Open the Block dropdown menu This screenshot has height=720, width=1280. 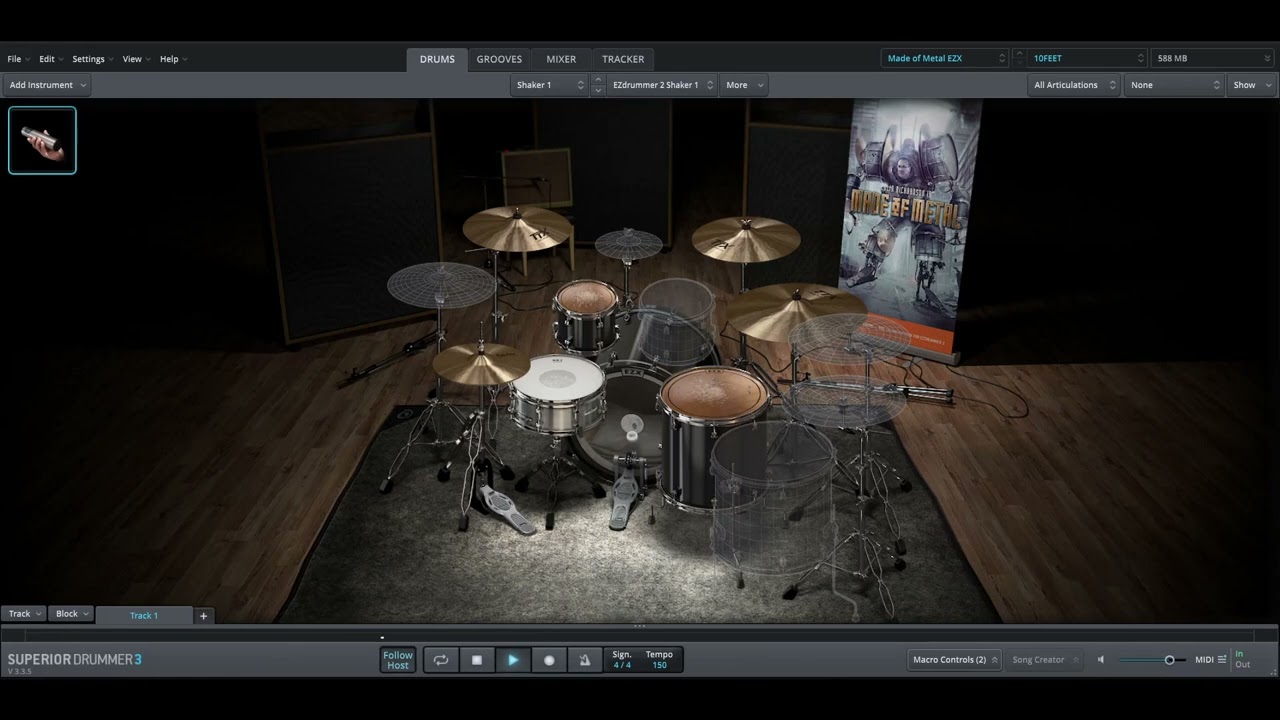coord(72,614)
